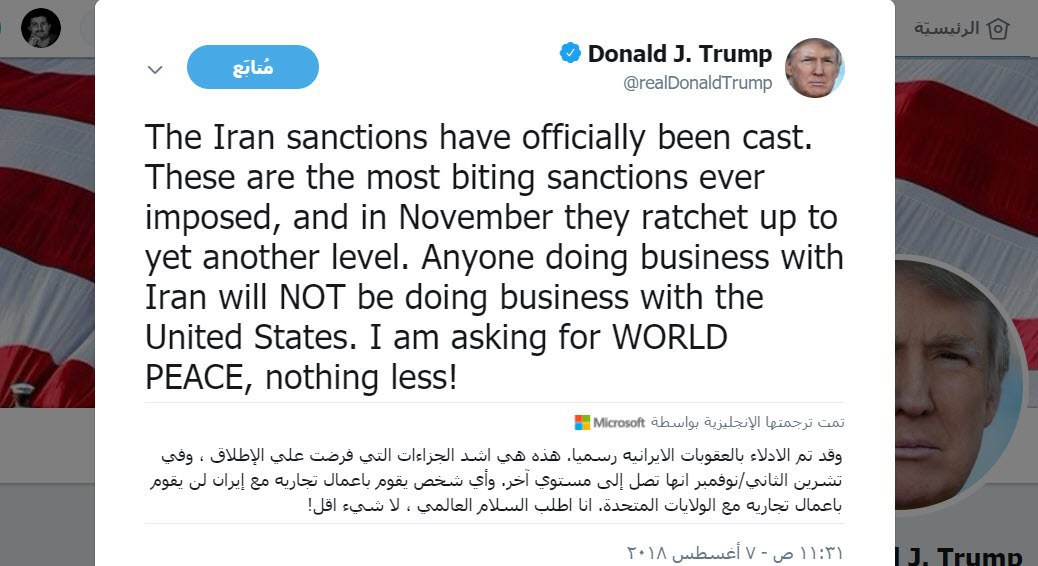Click the Microsoft logo in translation credit
Viewport: 1038px width, 566px height.
pyautogui.click(x=582, y=422)
